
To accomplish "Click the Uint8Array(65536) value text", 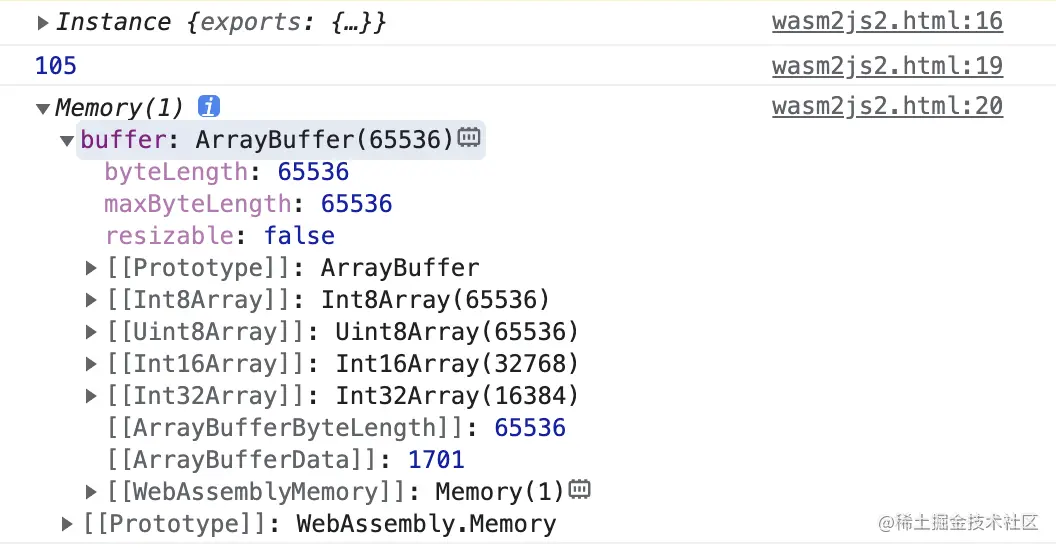I will pos(457,332).
